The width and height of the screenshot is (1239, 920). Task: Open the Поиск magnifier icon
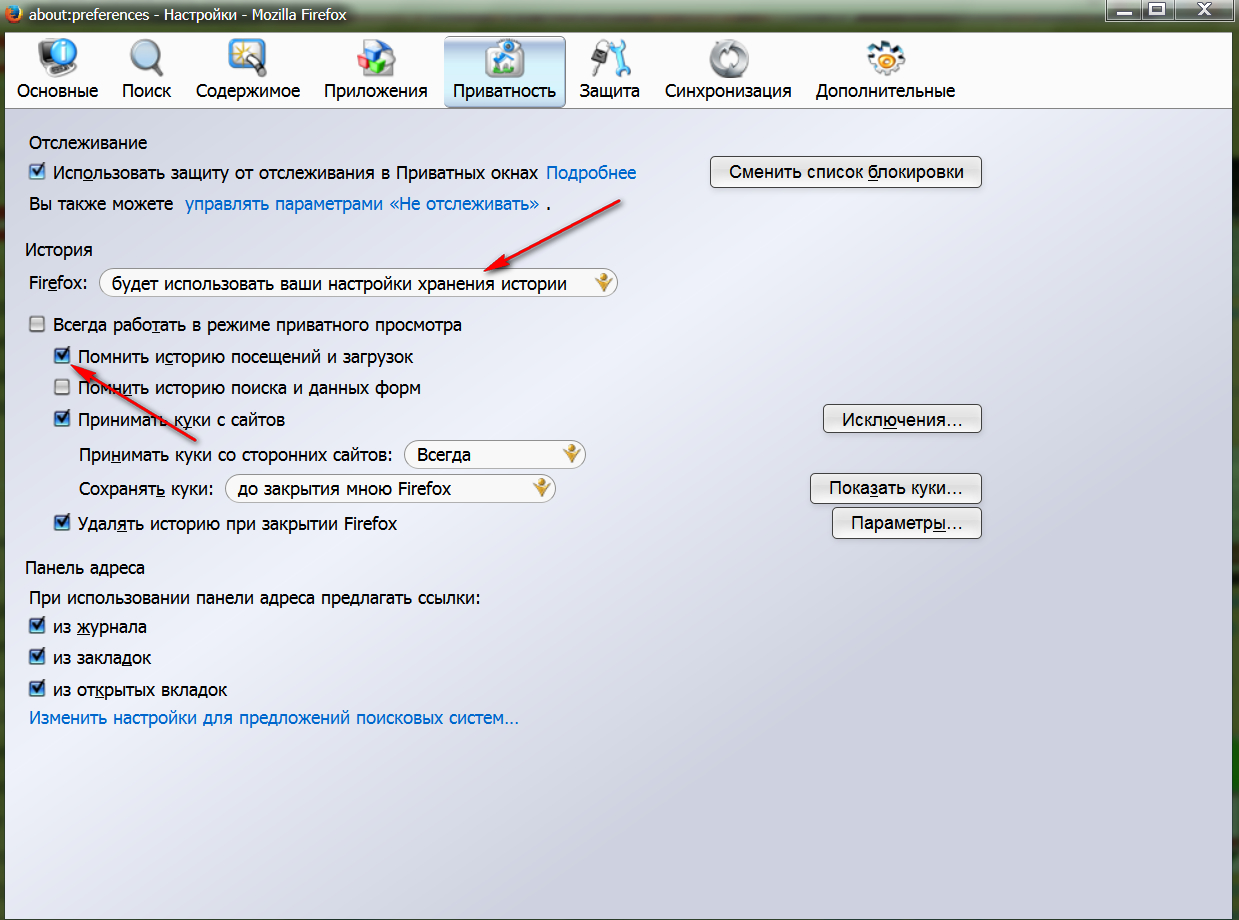(x=146, y=58)
